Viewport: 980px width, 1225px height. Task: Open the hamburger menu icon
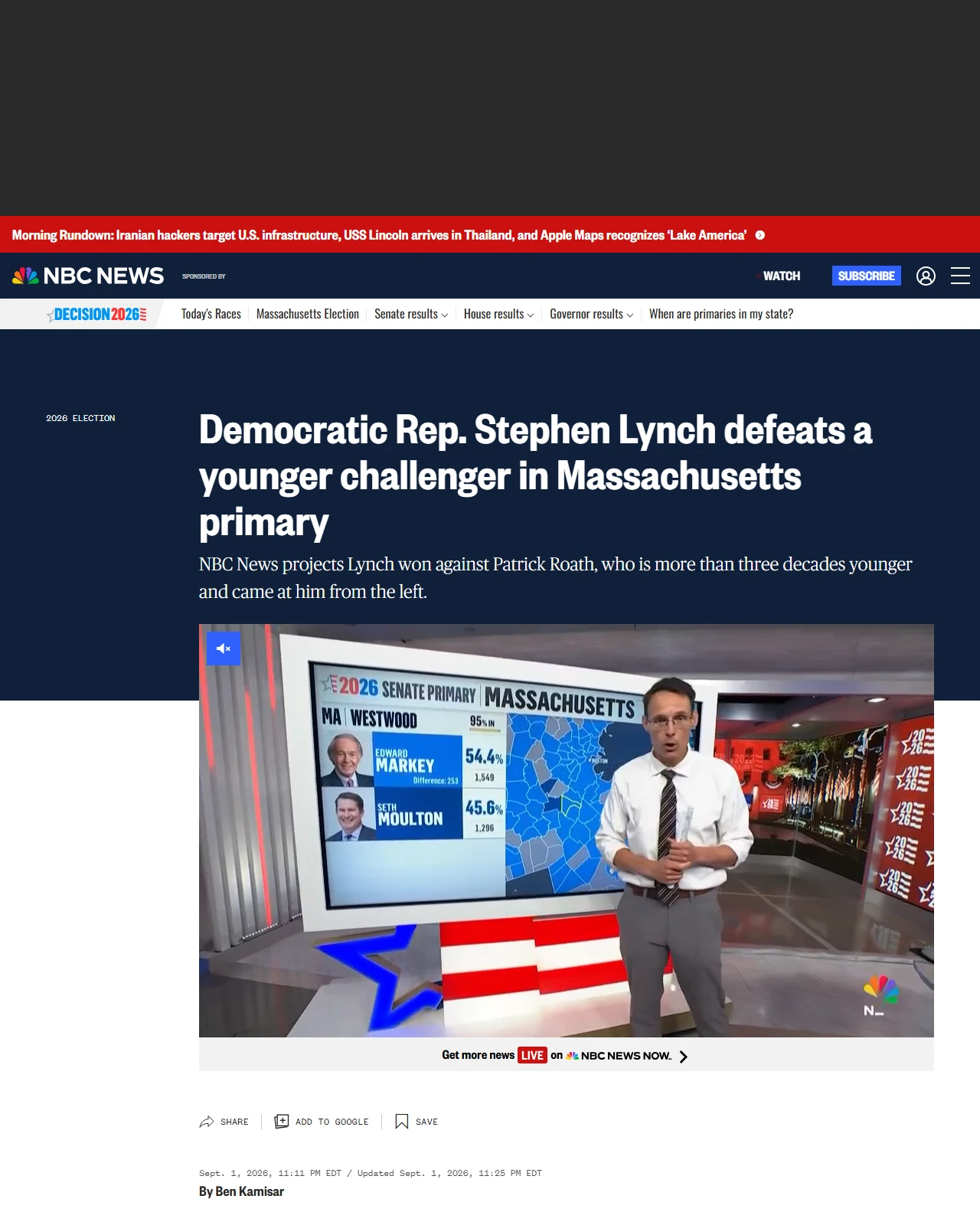(x=960, y=276)
